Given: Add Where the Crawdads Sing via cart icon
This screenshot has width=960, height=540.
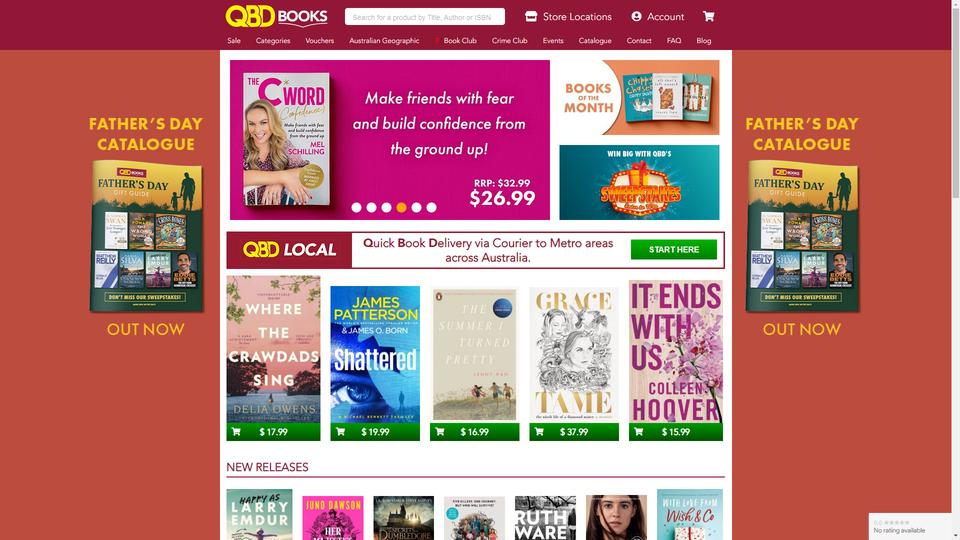Looking at the screenshot, I should tap(236, 432).
